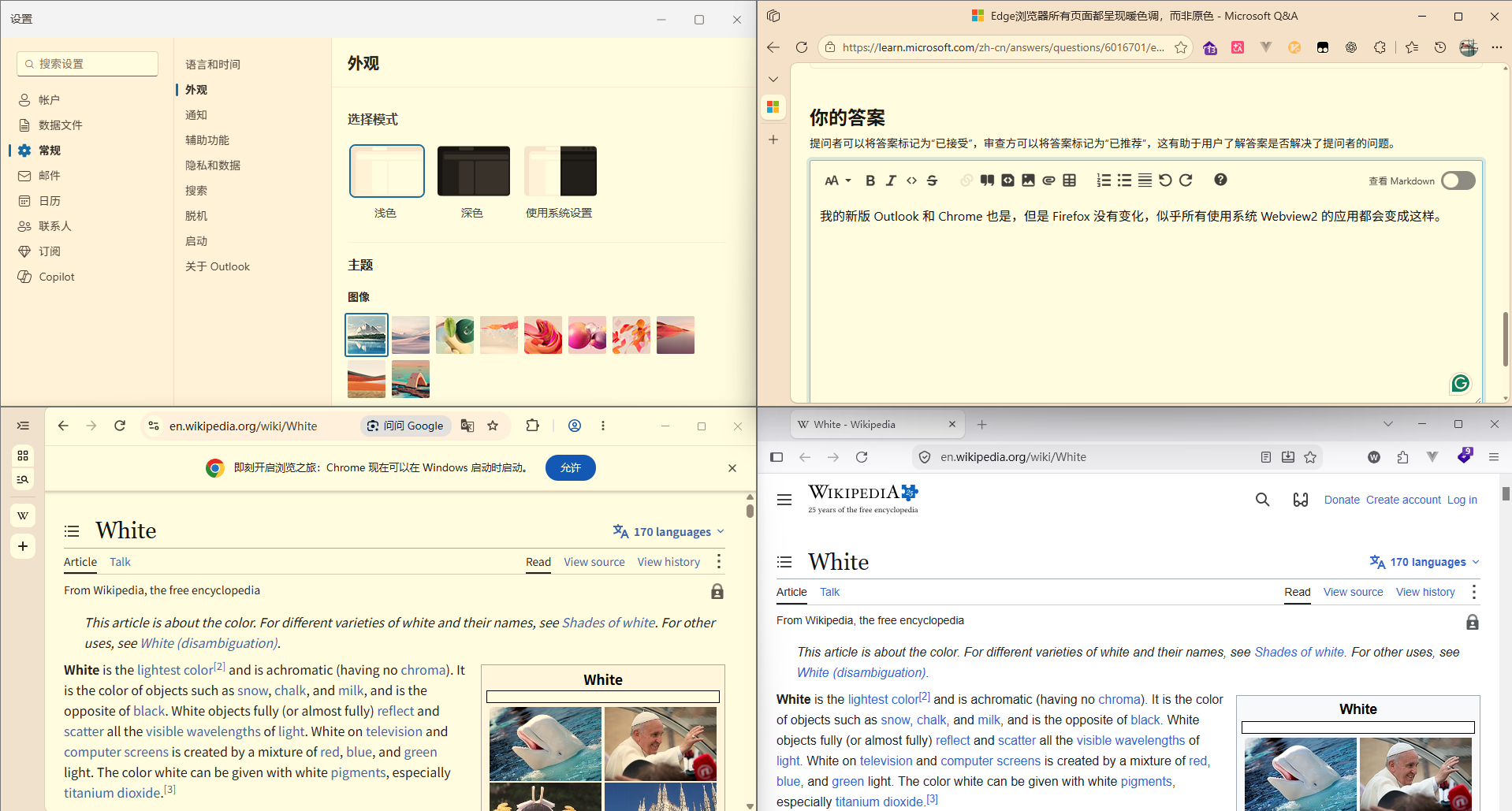Choose the pink spheres theme image

[x=587, y=335]
